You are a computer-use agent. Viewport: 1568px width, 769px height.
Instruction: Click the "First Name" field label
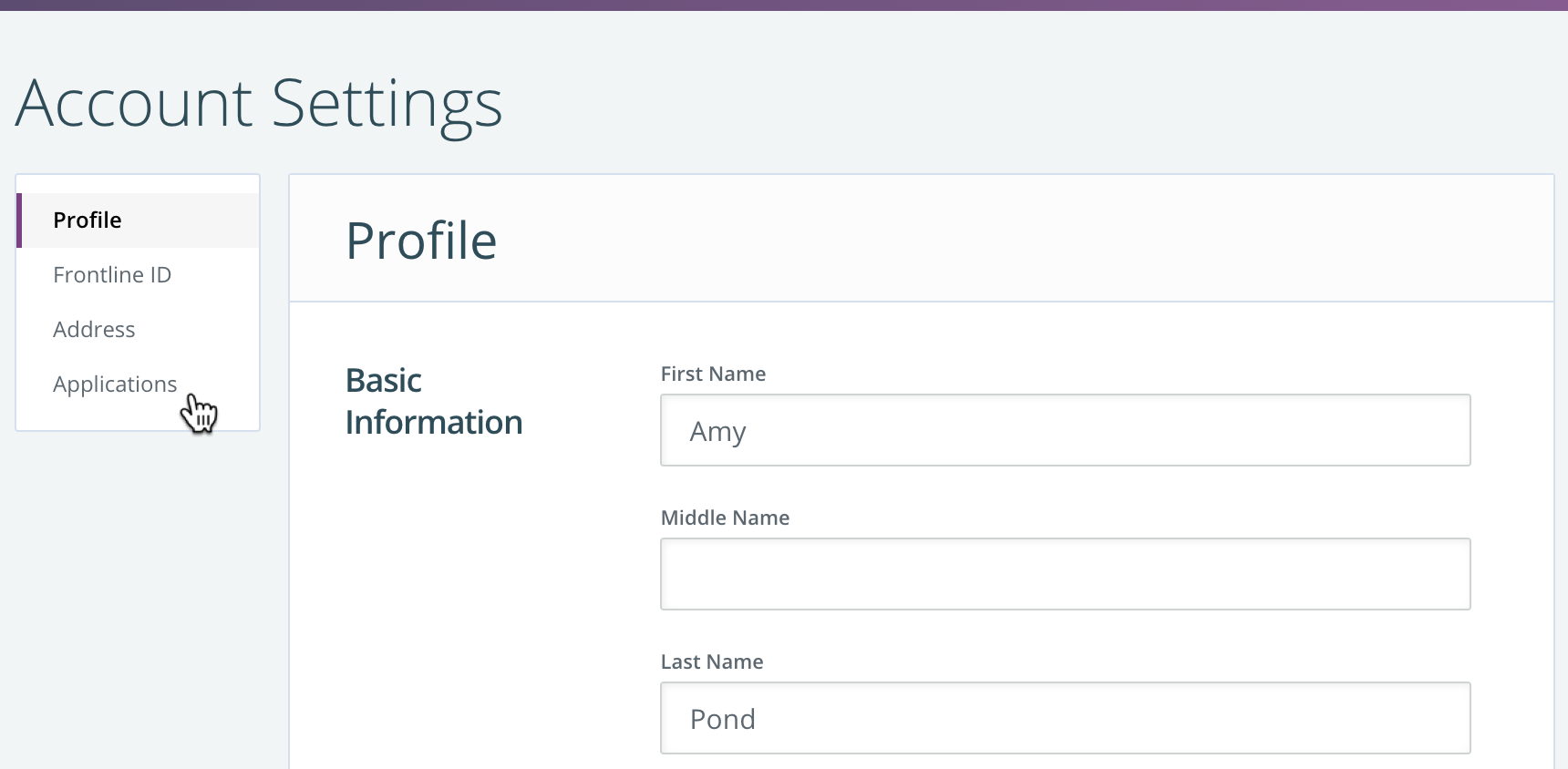713,374
